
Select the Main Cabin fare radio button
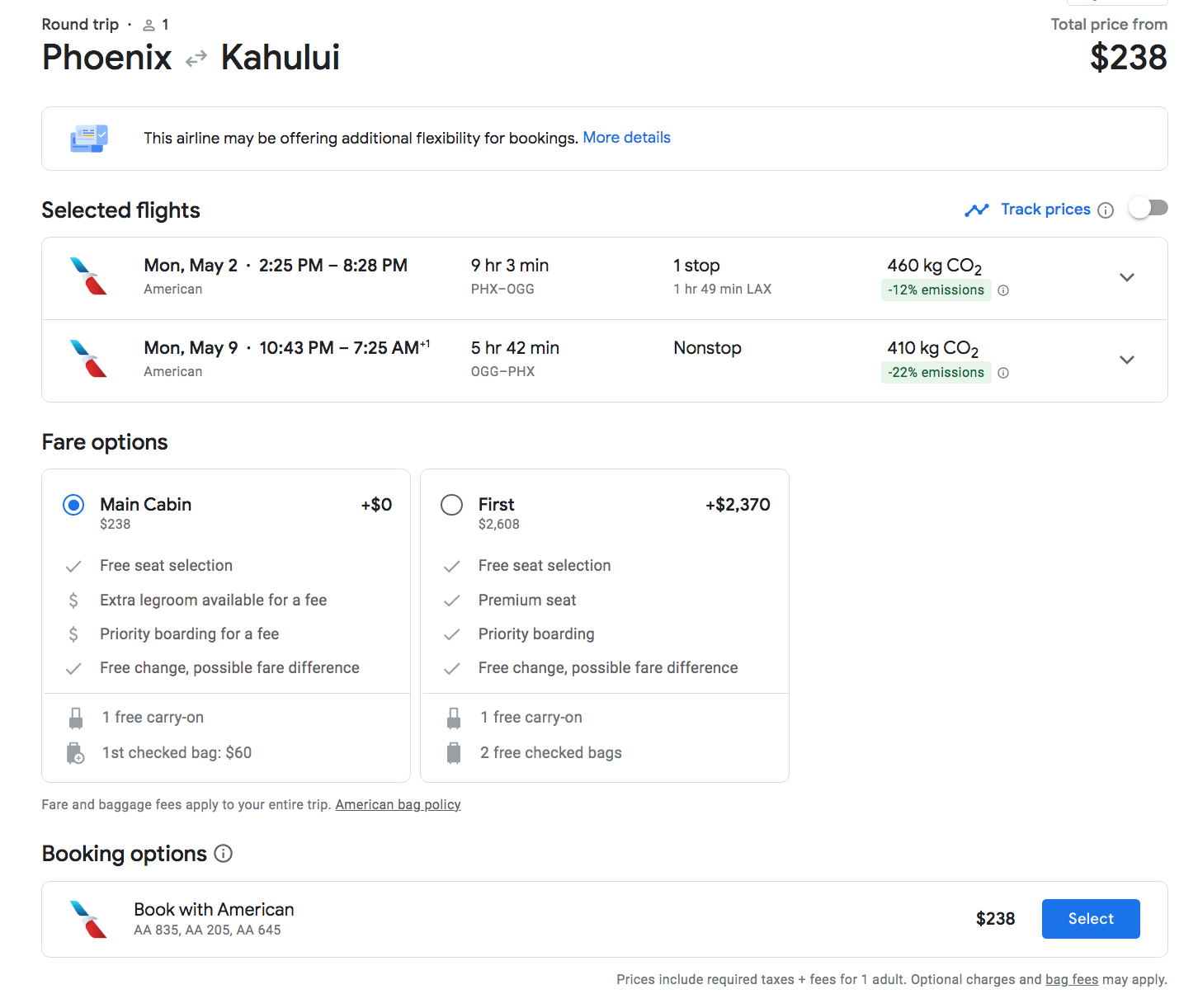(73, 504)
